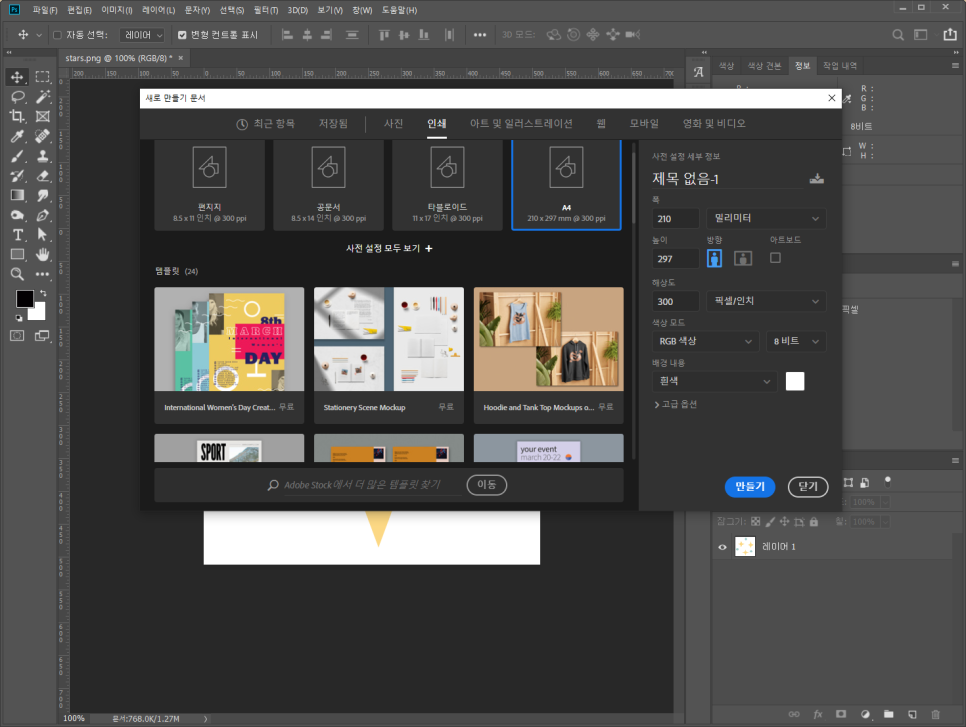Select the Stationery Scene Mockup template thumbnail

[x=389, y=339]
